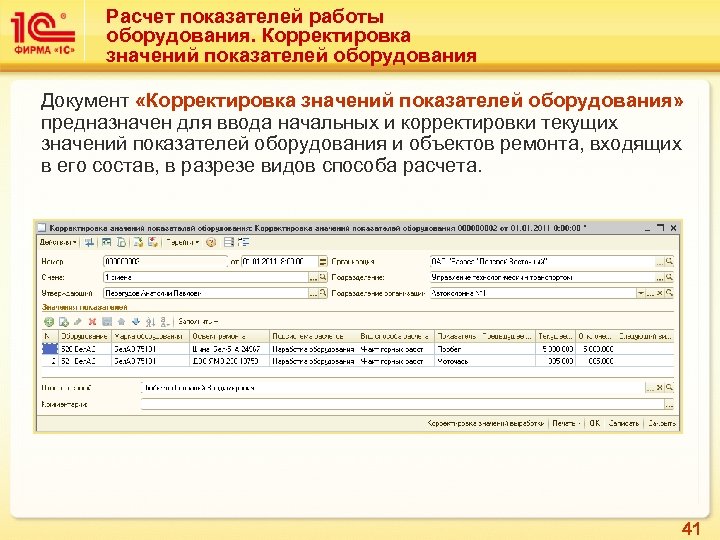Click the document date input field

coord(279,261)
